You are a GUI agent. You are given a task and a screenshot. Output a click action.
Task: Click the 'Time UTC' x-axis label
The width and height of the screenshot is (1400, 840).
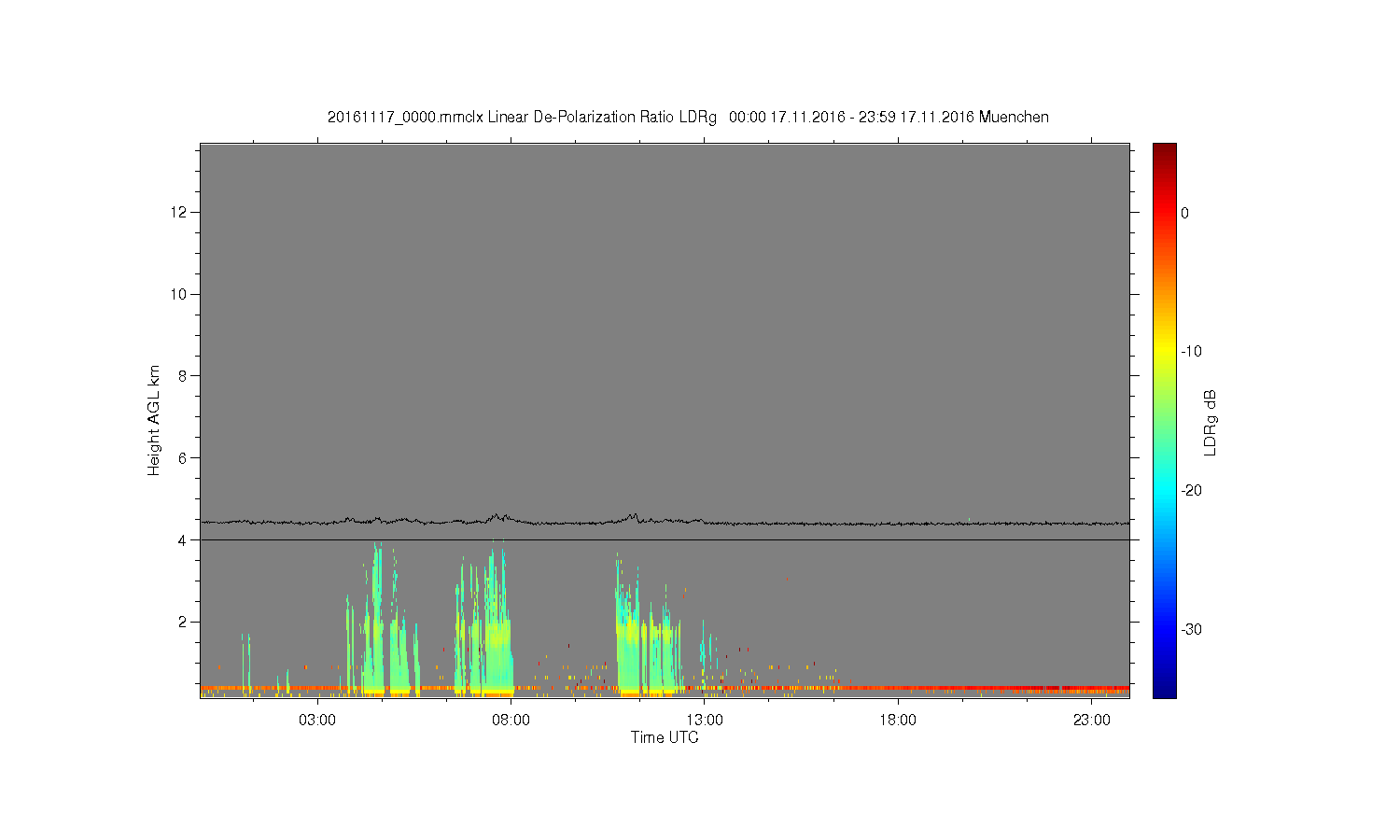(665, 737)
